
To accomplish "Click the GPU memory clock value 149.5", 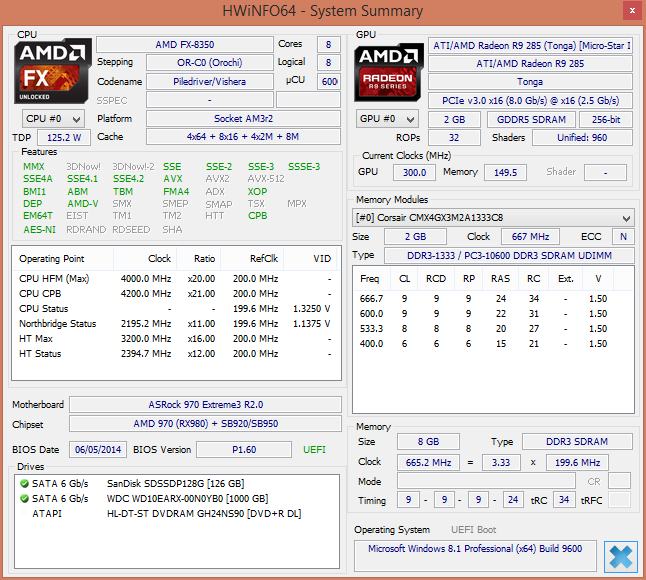I will tap(505, 172).
